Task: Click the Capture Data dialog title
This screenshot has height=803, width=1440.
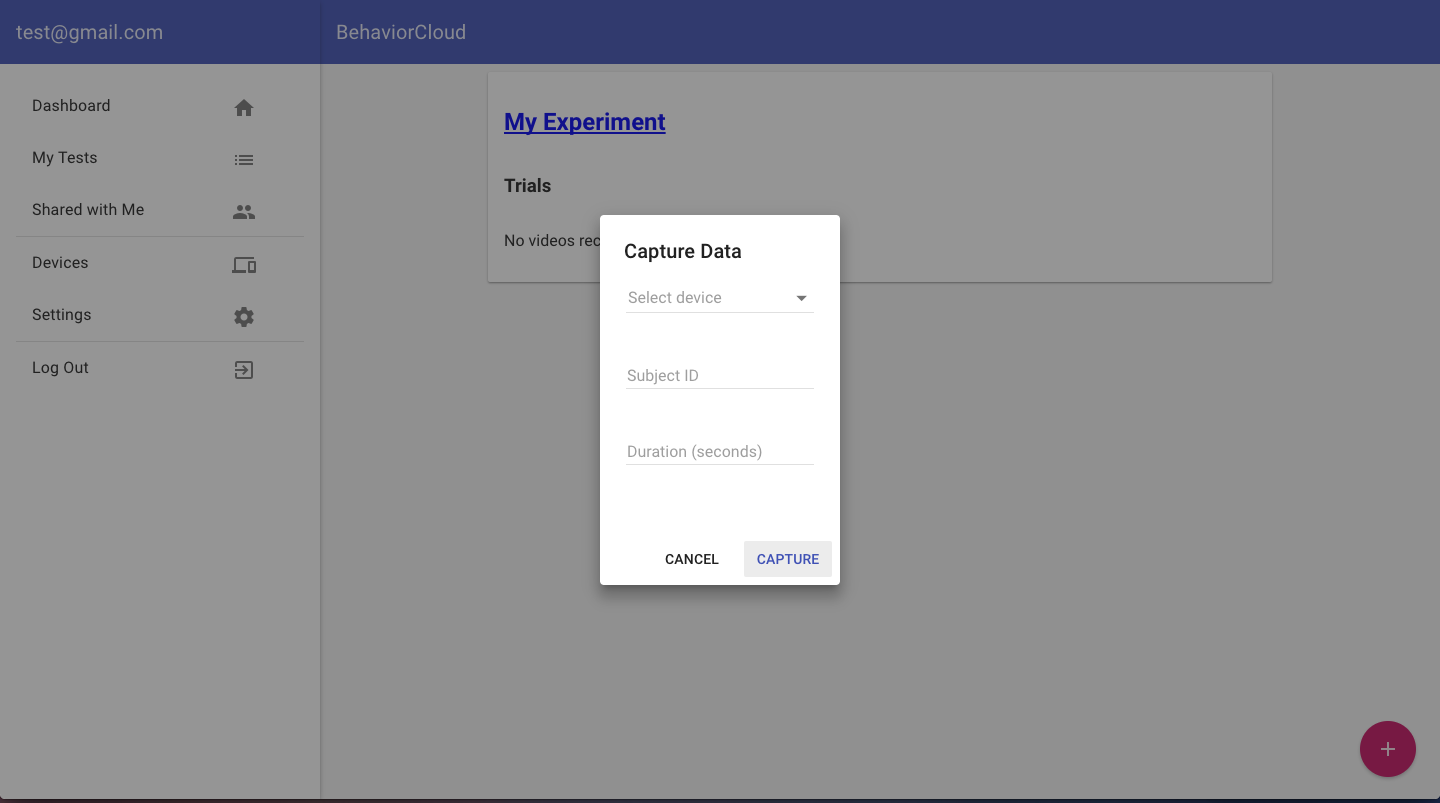Action: pyautogui.click(x=683, y=251)
